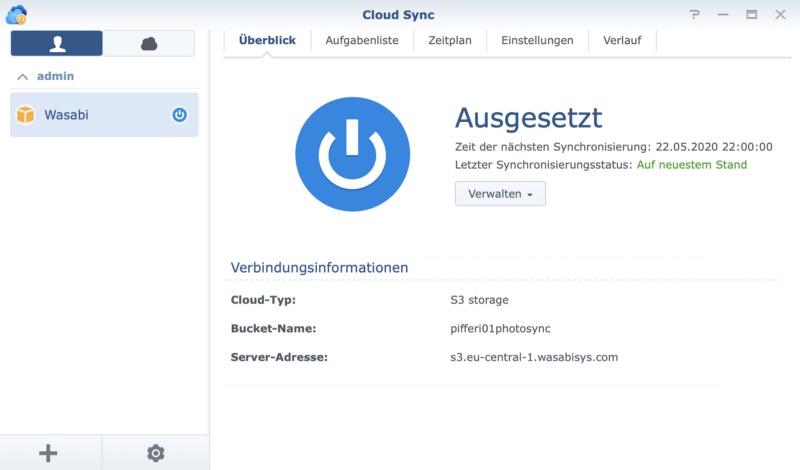This screenshot has width=800, height=470.
Task: Go to the Einstellungen tab
Action: point(537,40)
